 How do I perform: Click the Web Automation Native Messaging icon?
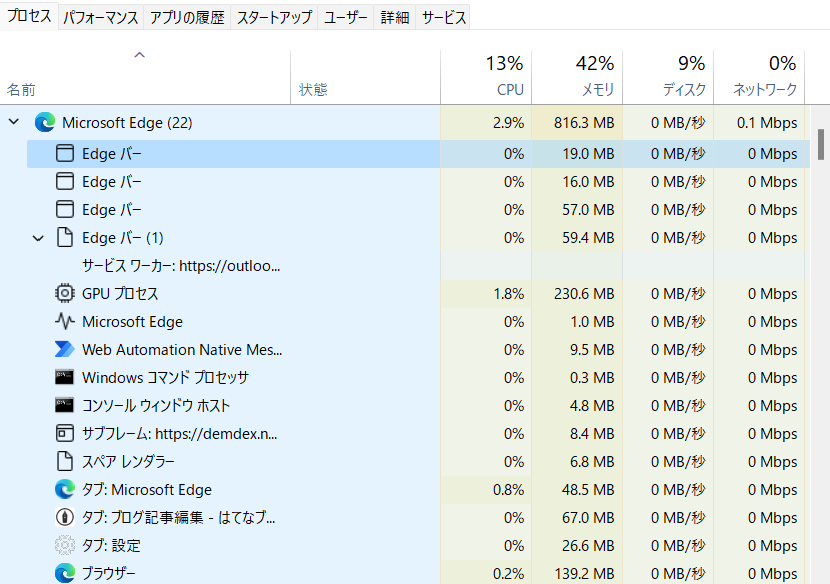click(x=65, y=349)
